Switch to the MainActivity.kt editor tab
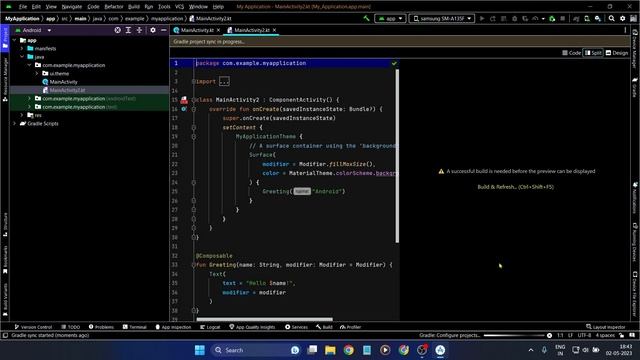 pyautogui.click(x=197, y=30)
